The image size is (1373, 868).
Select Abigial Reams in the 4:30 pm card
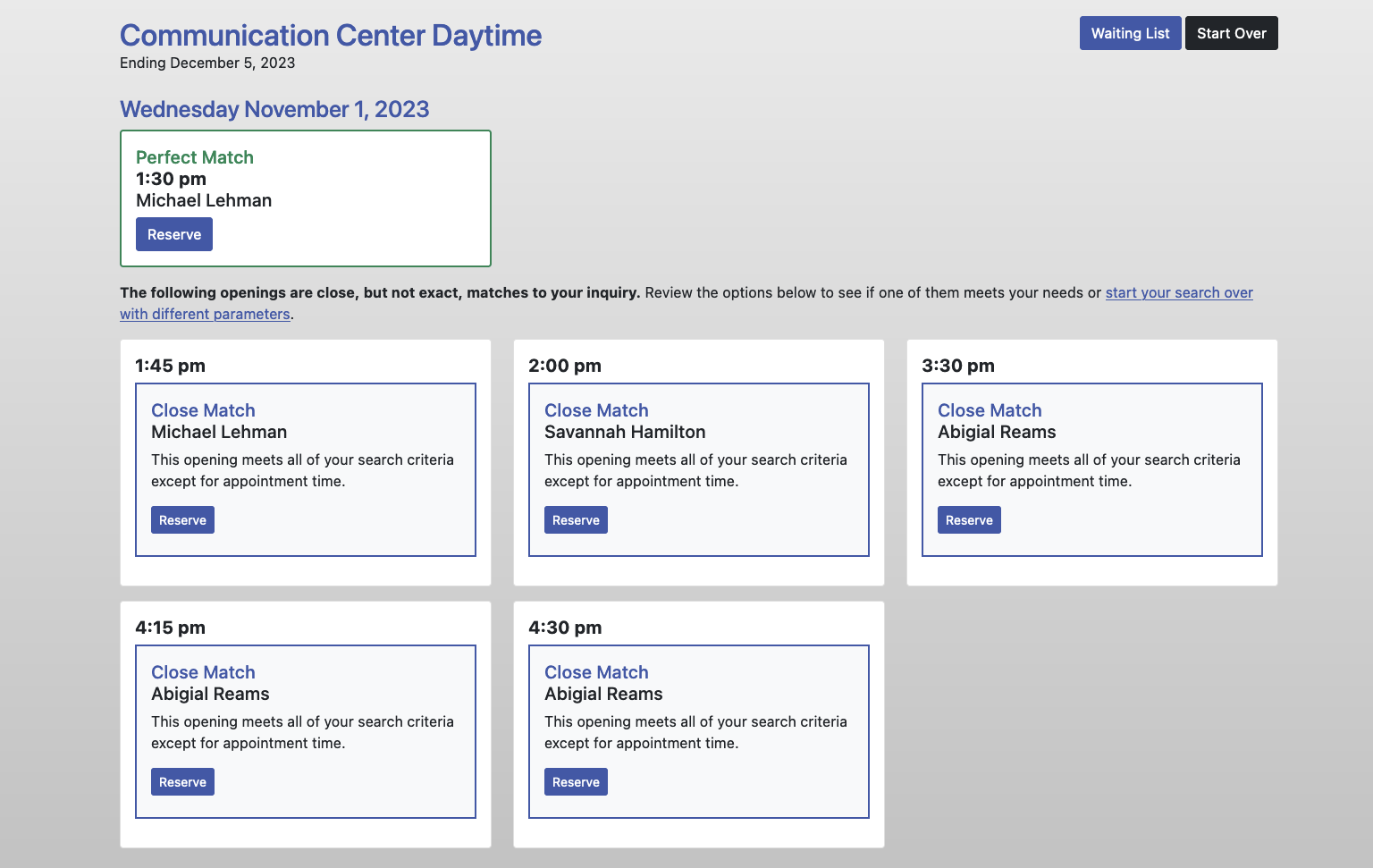[603, 694]
